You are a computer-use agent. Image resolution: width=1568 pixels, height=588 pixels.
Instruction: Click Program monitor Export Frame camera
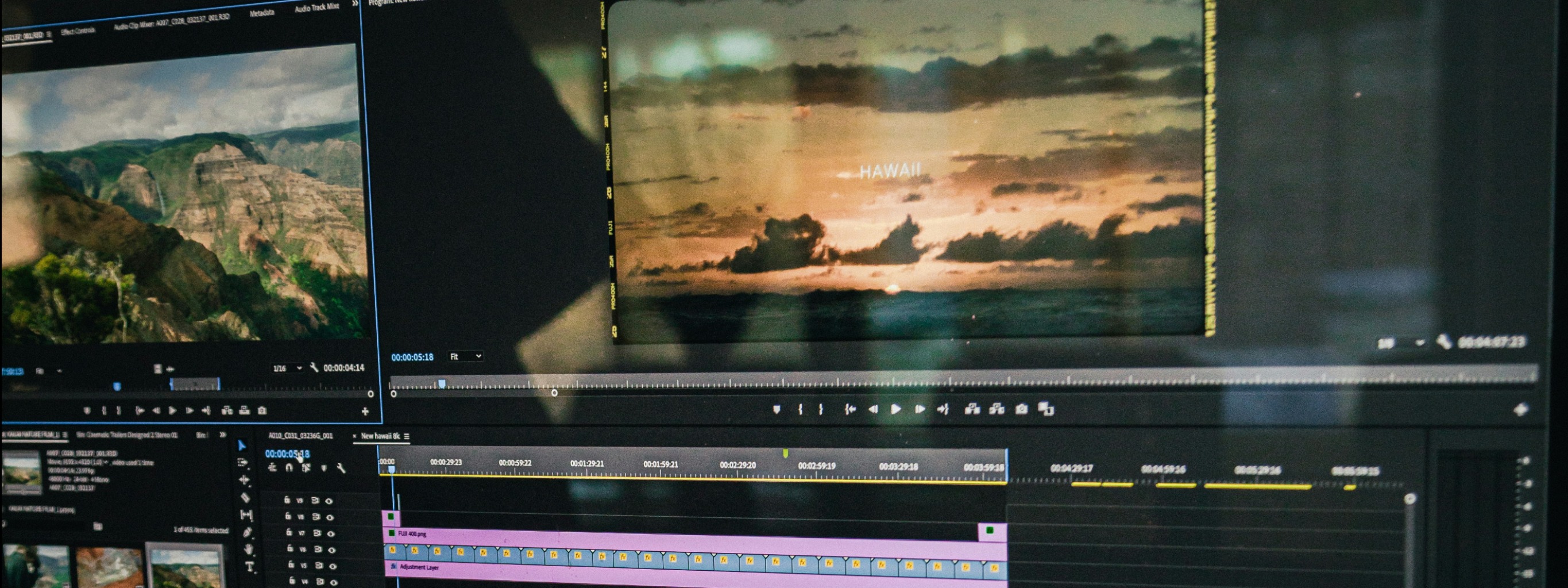[x=1021, y=409]
